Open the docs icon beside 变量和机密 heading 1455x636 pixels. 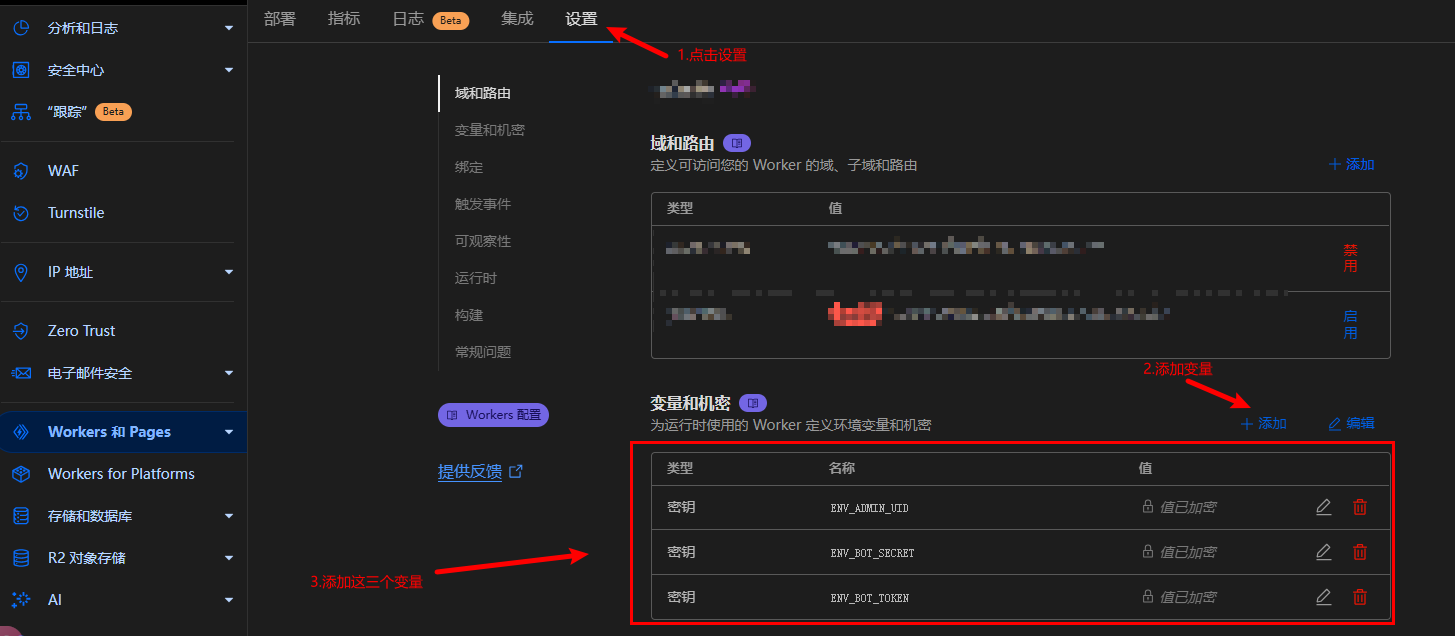tap(753, 403)
